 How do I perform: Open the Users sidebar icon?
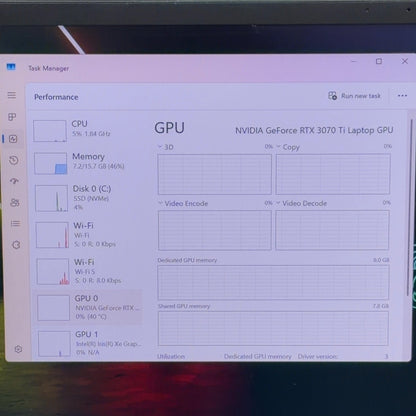[x=15, y=202]
